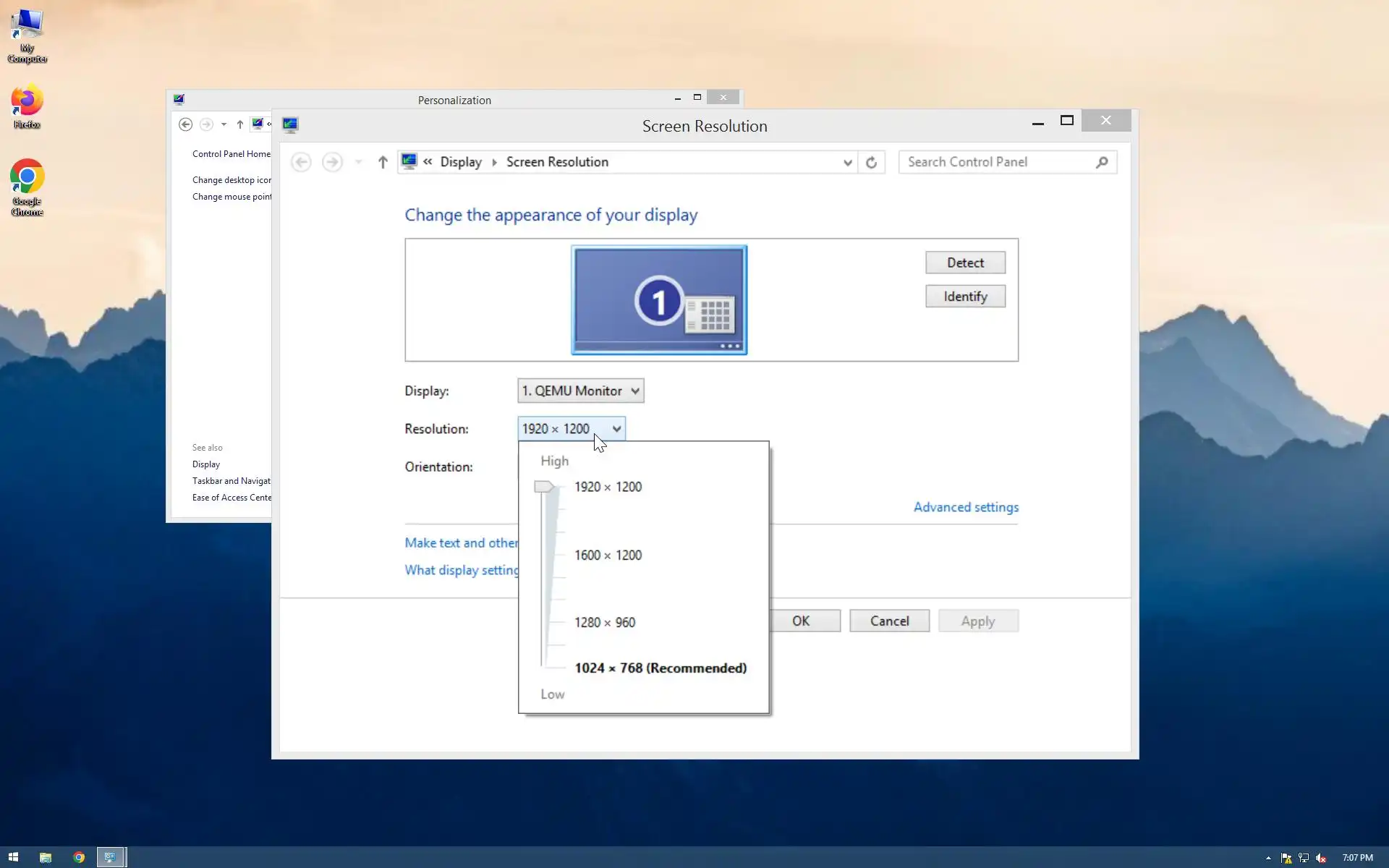Click the volume icon in system tray
The height and width of the screenshot is (868, 1389).
pos(1321,858)
